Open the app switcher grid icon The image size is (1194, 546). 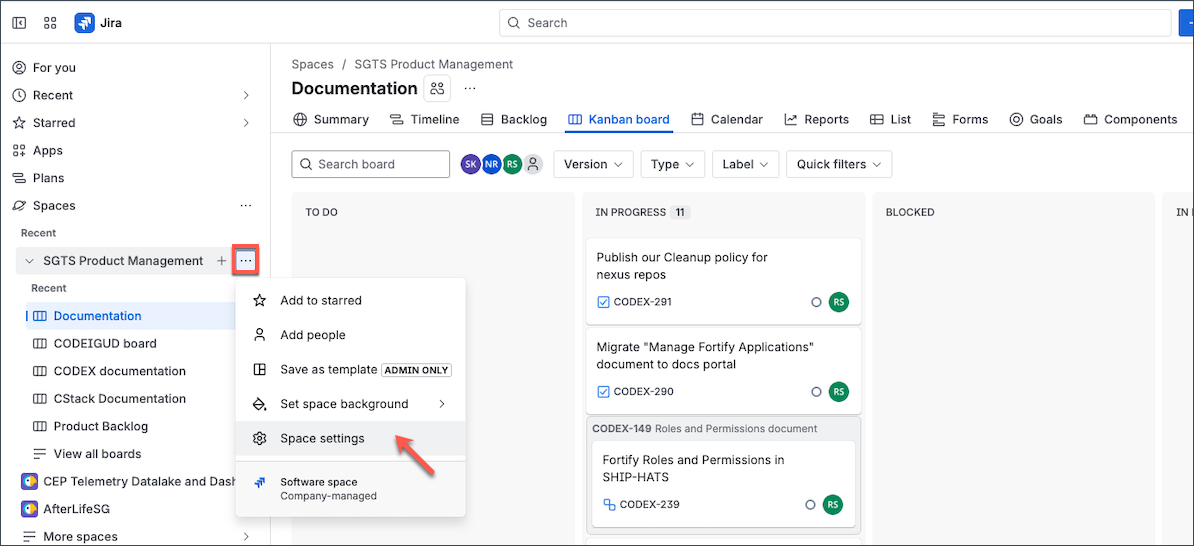click(x=50, y=23)
